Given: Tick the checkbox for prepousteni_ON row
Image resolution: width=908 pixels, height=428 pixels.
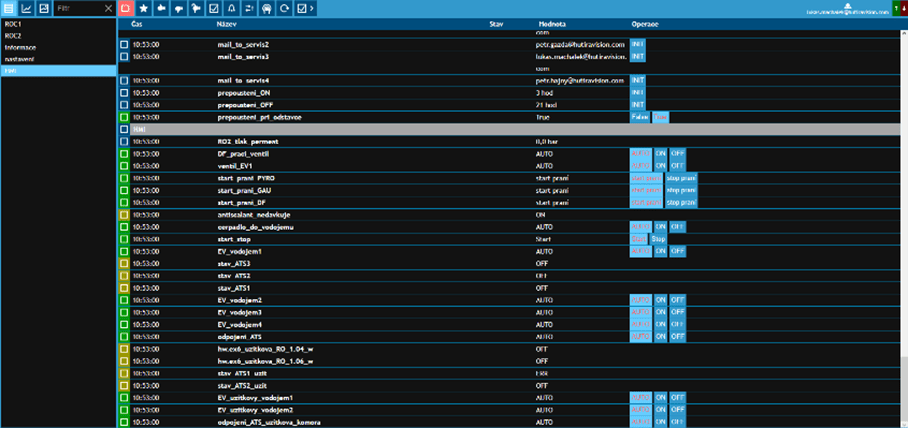Looking at the screenshot, I should [x=124, y=92].
